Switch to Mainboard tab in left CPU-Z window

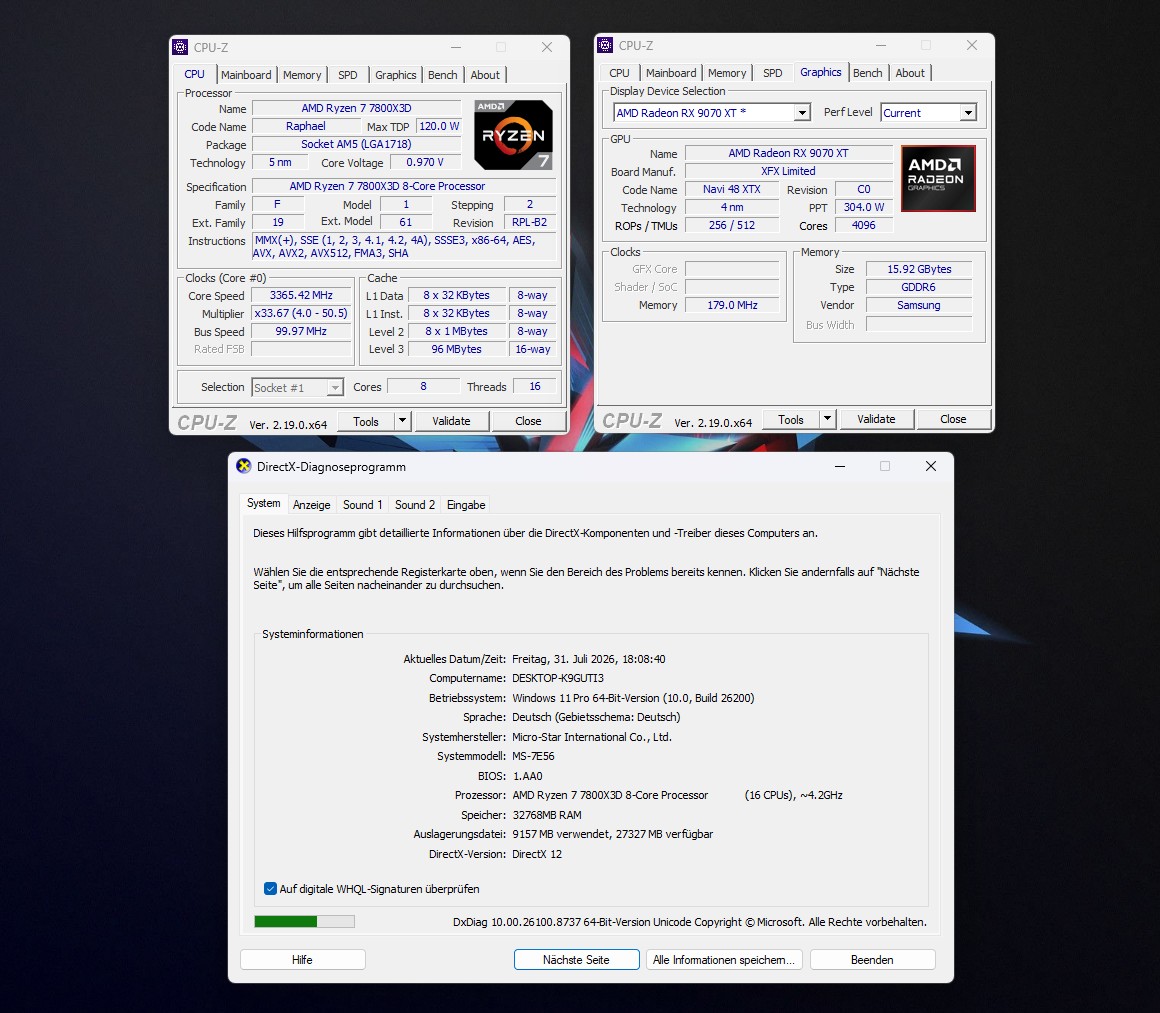246,75
